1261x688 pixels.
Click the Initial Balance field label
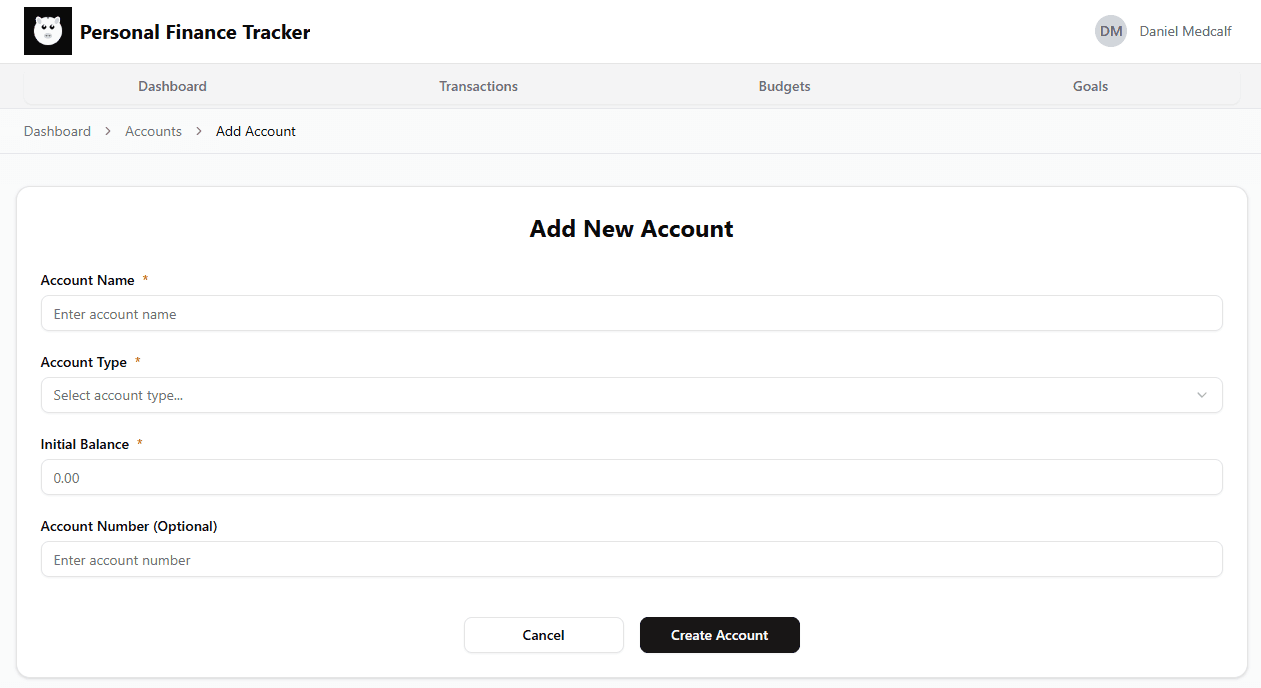click(85, 444)
